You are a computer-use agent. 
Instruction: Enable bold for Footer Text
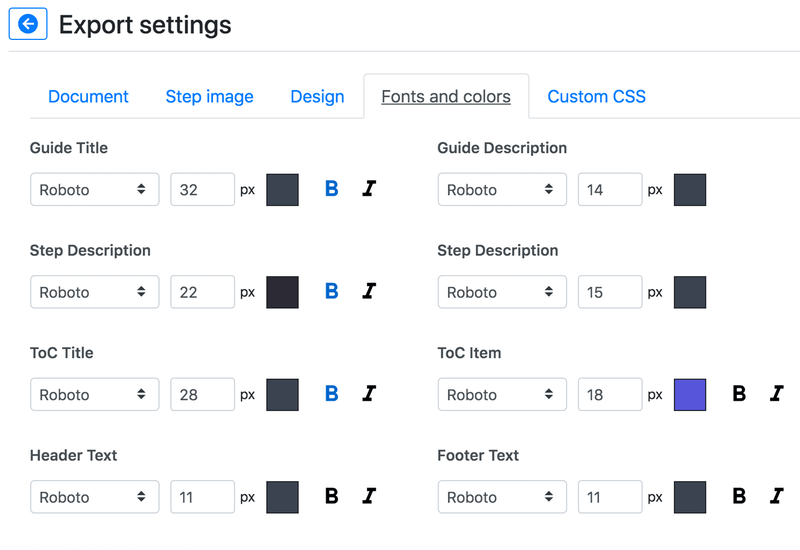pos(739,496)
